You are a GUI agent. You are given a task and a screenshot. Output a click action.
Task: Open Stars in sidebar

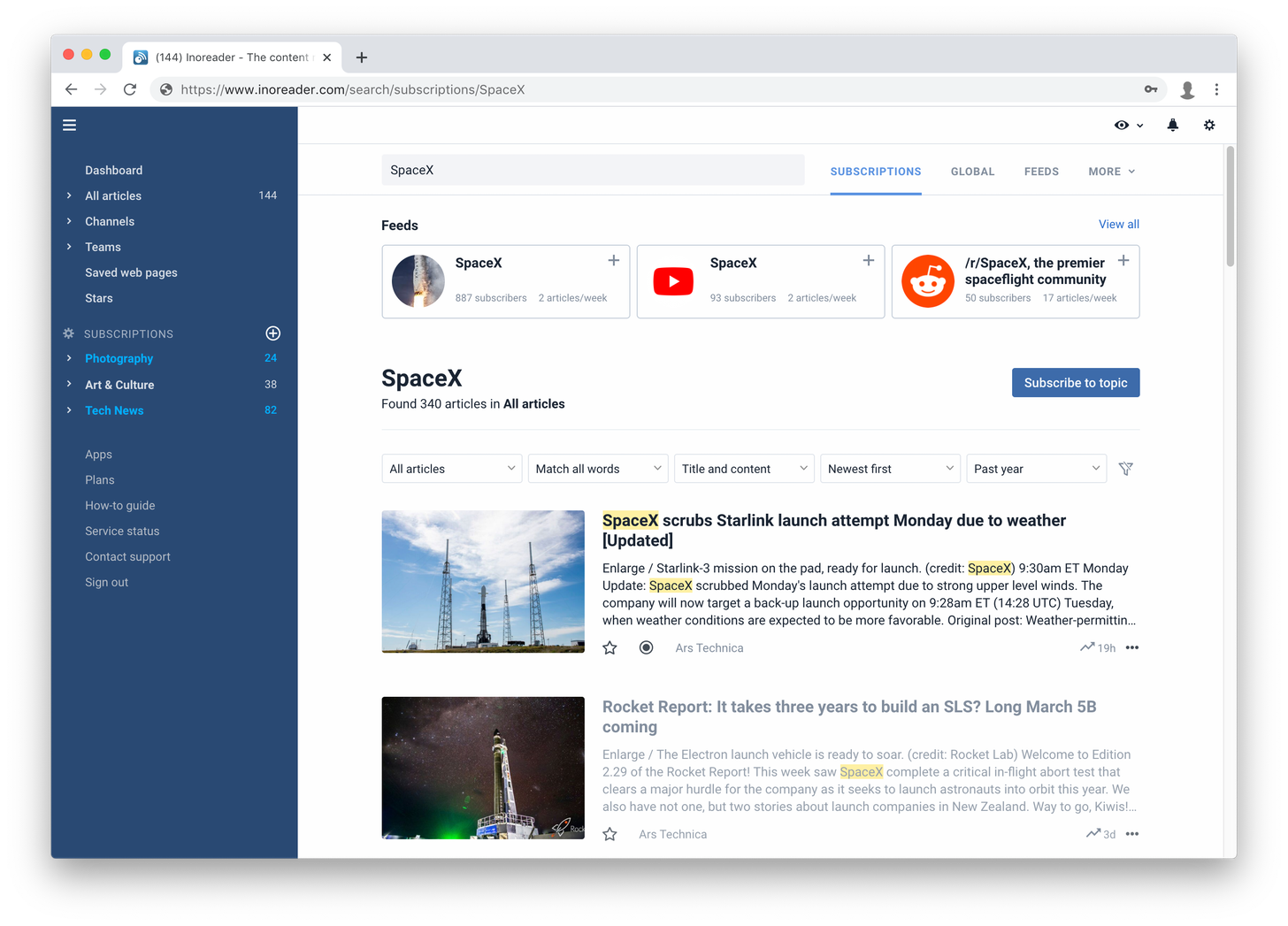(99, 298)
